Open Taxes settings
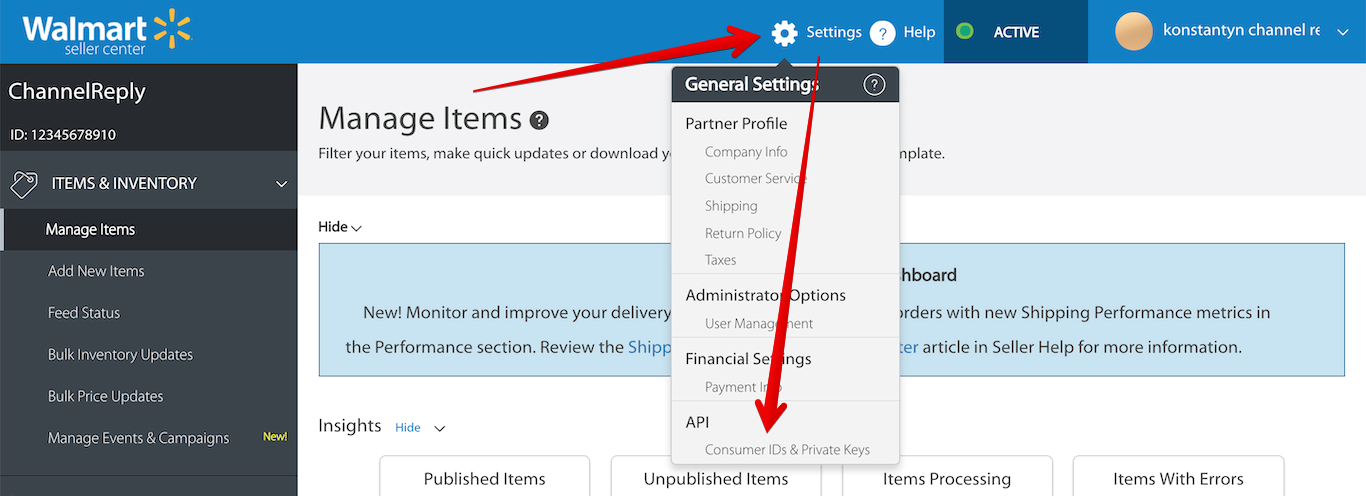 coord(720,260)
